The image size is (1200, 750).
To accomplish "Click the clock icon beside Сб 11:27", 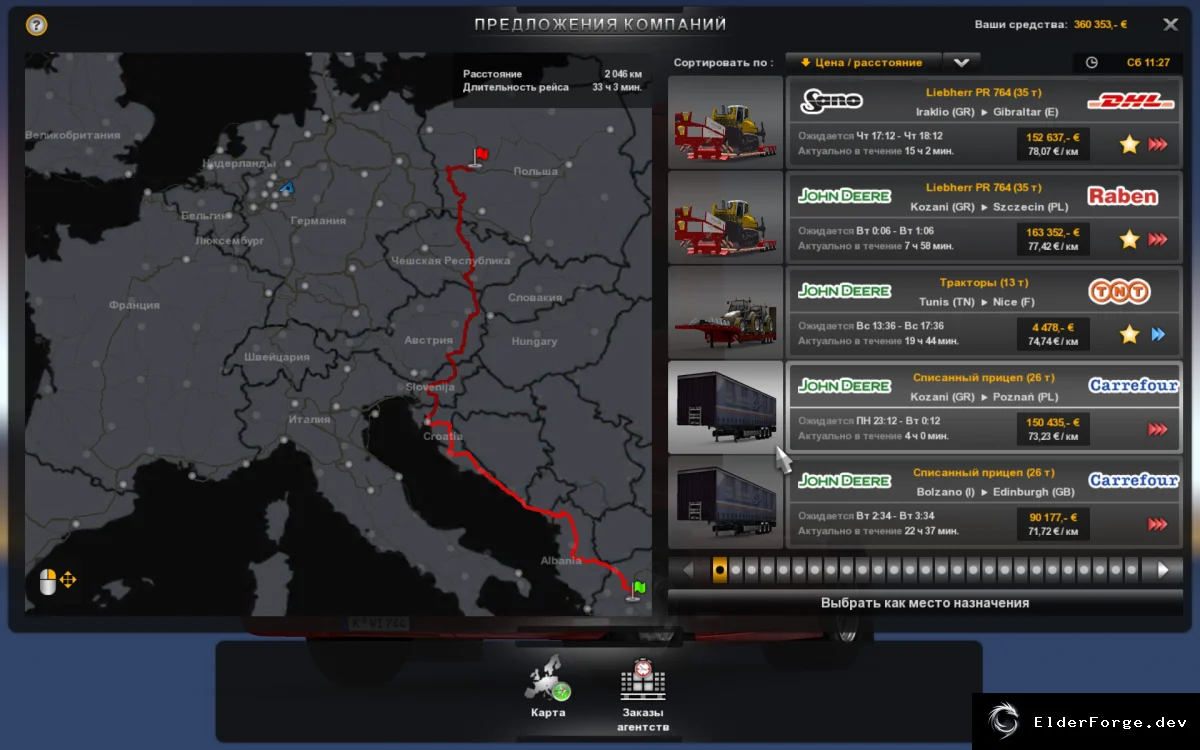I will coord(1091,62).
